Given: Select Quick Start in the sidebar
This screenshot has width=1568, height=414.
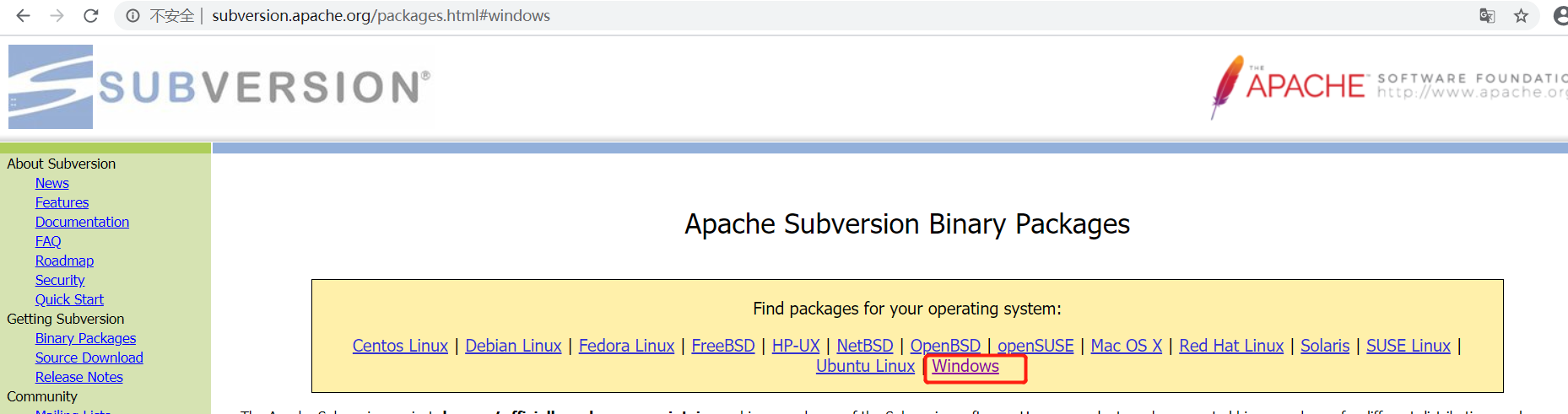Looking at the screenshot, I should click(x=69, y=299).
